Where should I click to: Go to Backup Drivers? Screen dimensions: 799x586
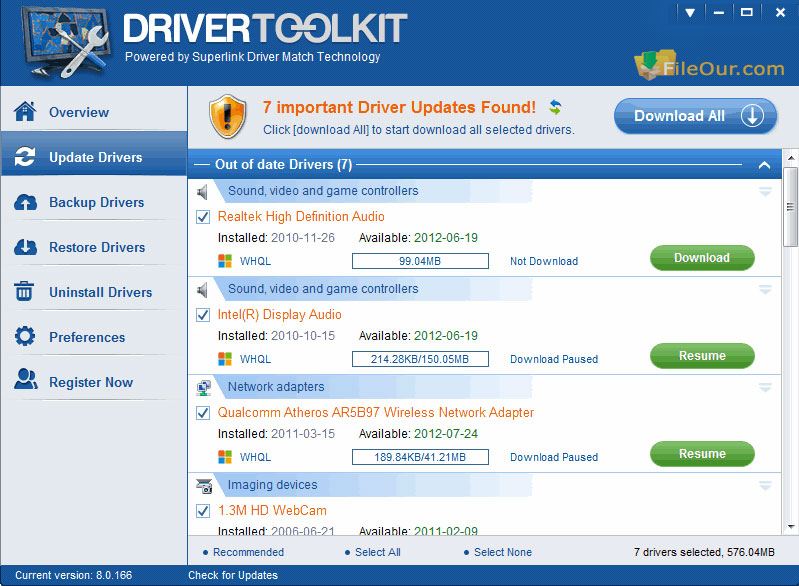tap(94, 202)
